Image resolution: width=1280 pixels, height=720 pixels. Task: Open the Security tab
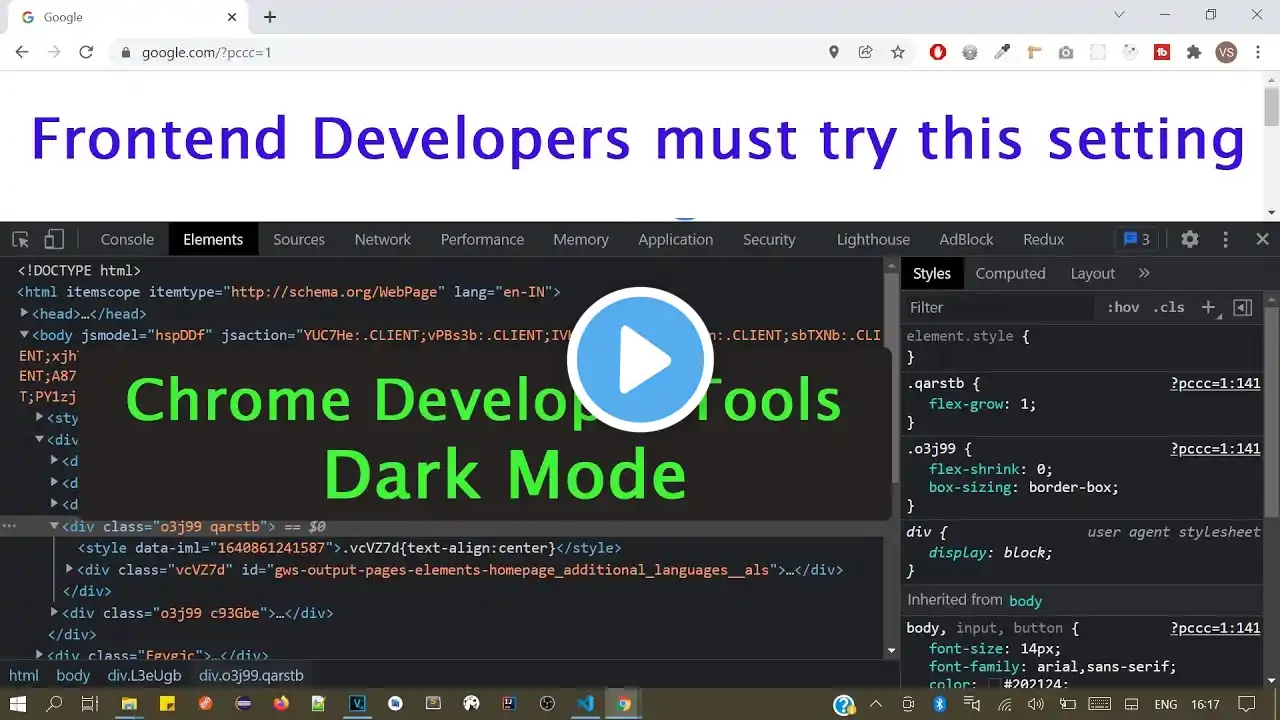769,239
